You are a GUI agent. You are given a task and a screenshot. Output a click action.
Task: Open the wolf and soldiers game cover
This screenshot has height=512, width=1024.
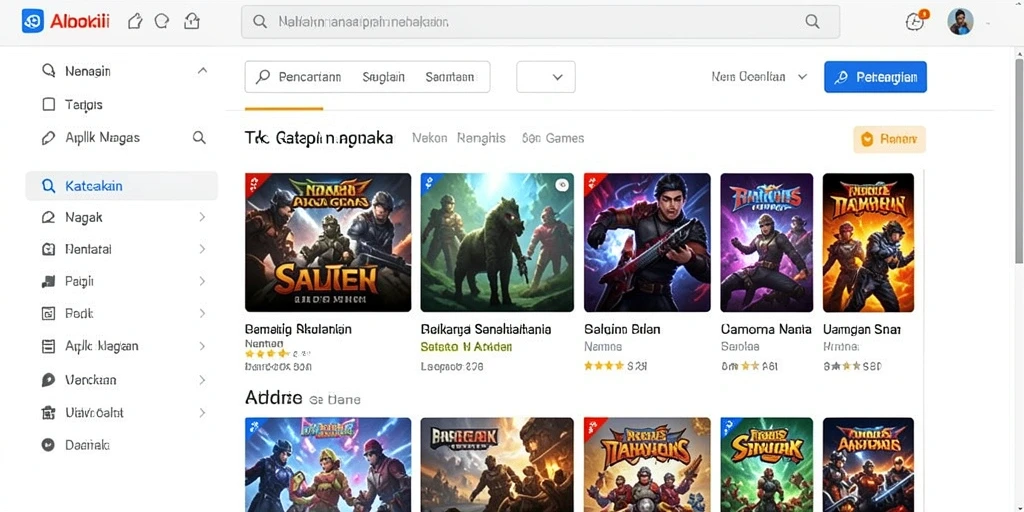point(497,242)
